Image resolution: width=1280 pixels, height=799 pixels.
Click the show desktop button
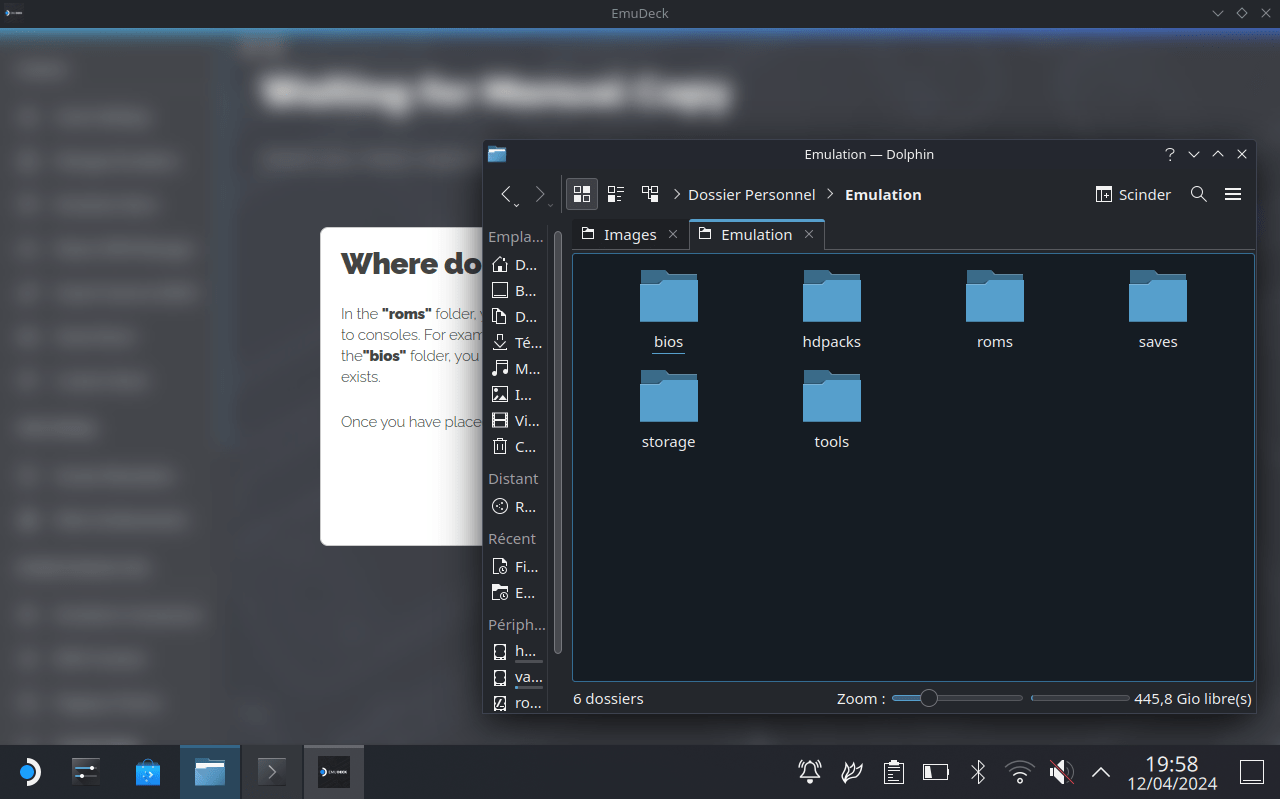click(1252, 772)
